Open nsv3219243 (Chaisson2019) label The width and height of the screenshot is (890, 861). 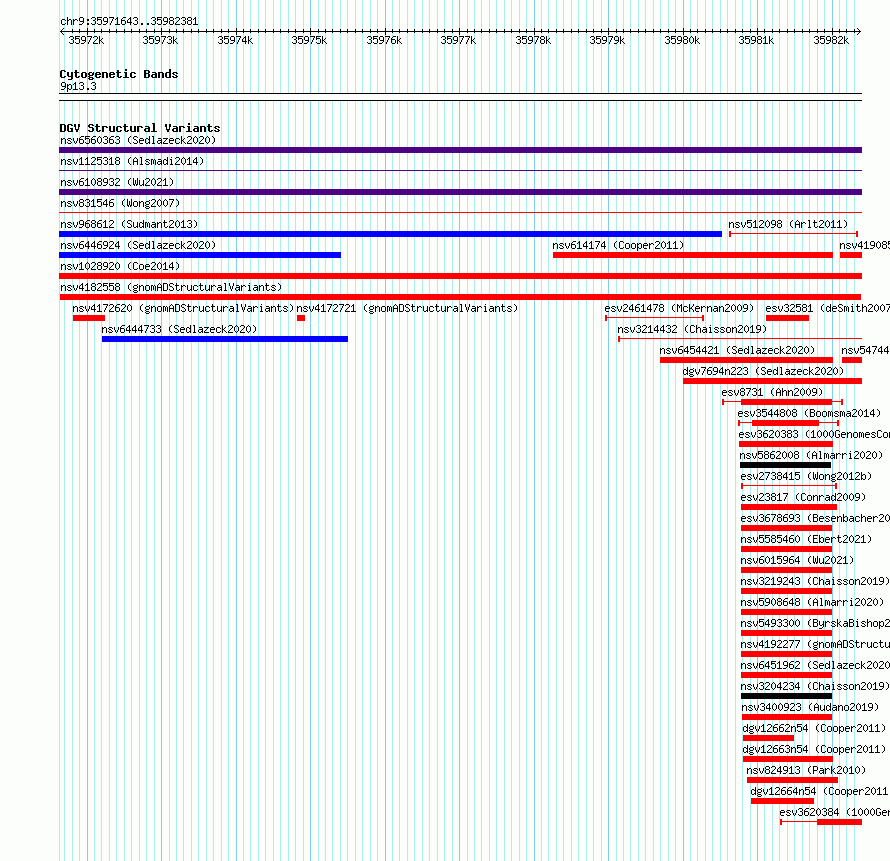pyautogui.click(x=815, y=581)
